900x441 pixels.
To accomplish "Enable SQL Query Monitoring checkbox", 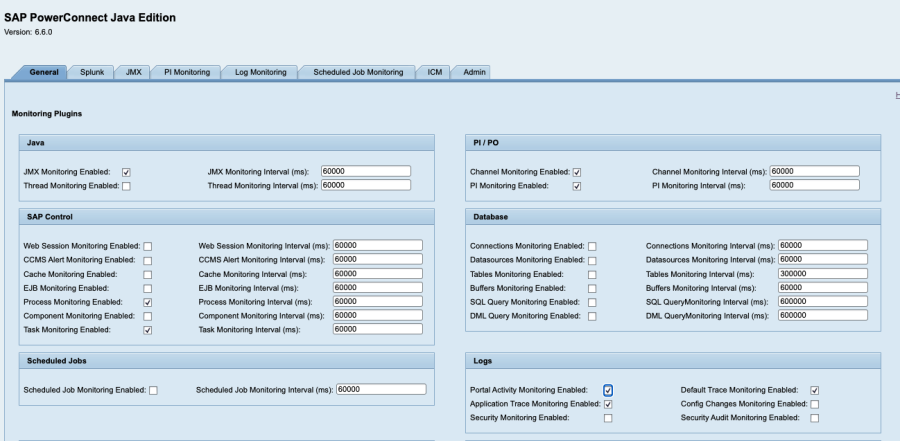I will pos(592,302).
